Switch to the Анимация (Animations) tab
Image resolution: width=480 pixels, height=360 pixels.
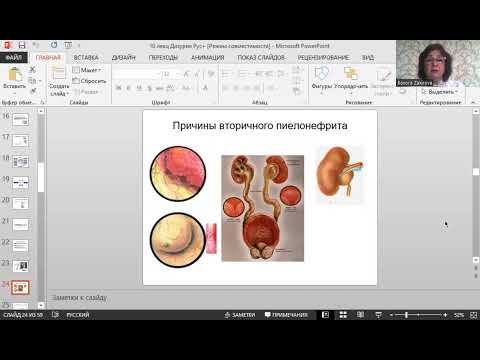pyautogui.click(x=207, y=57)
